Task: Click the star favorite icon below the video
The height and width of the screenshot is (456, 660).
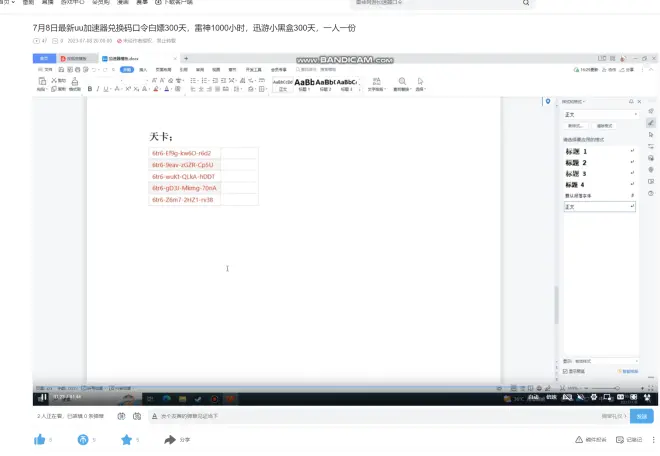Action: click(x=127, y=439)
